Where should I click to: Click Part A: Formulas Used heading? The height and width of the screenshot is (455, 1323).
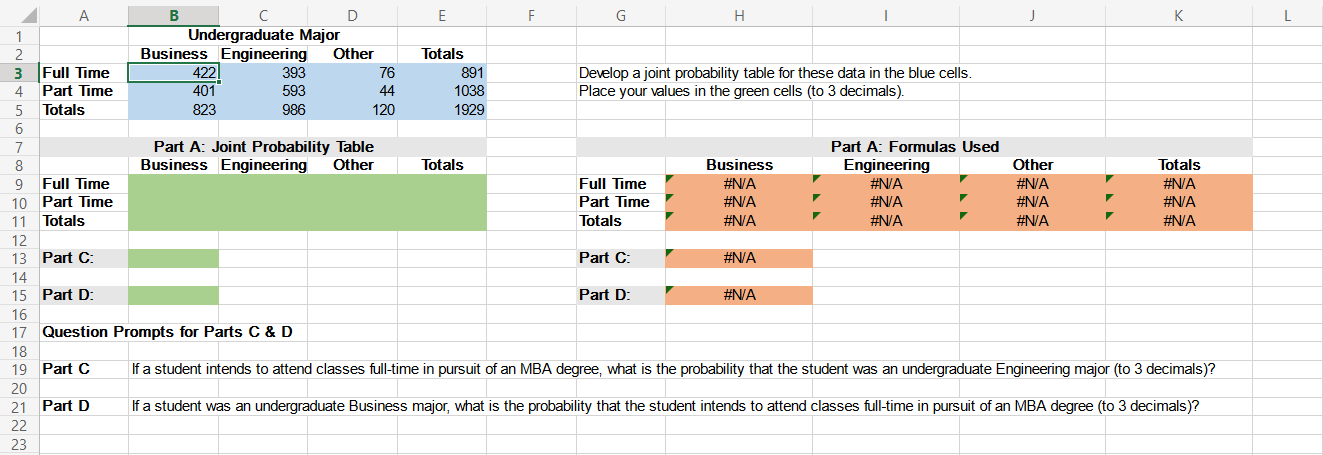click(915, 147)
